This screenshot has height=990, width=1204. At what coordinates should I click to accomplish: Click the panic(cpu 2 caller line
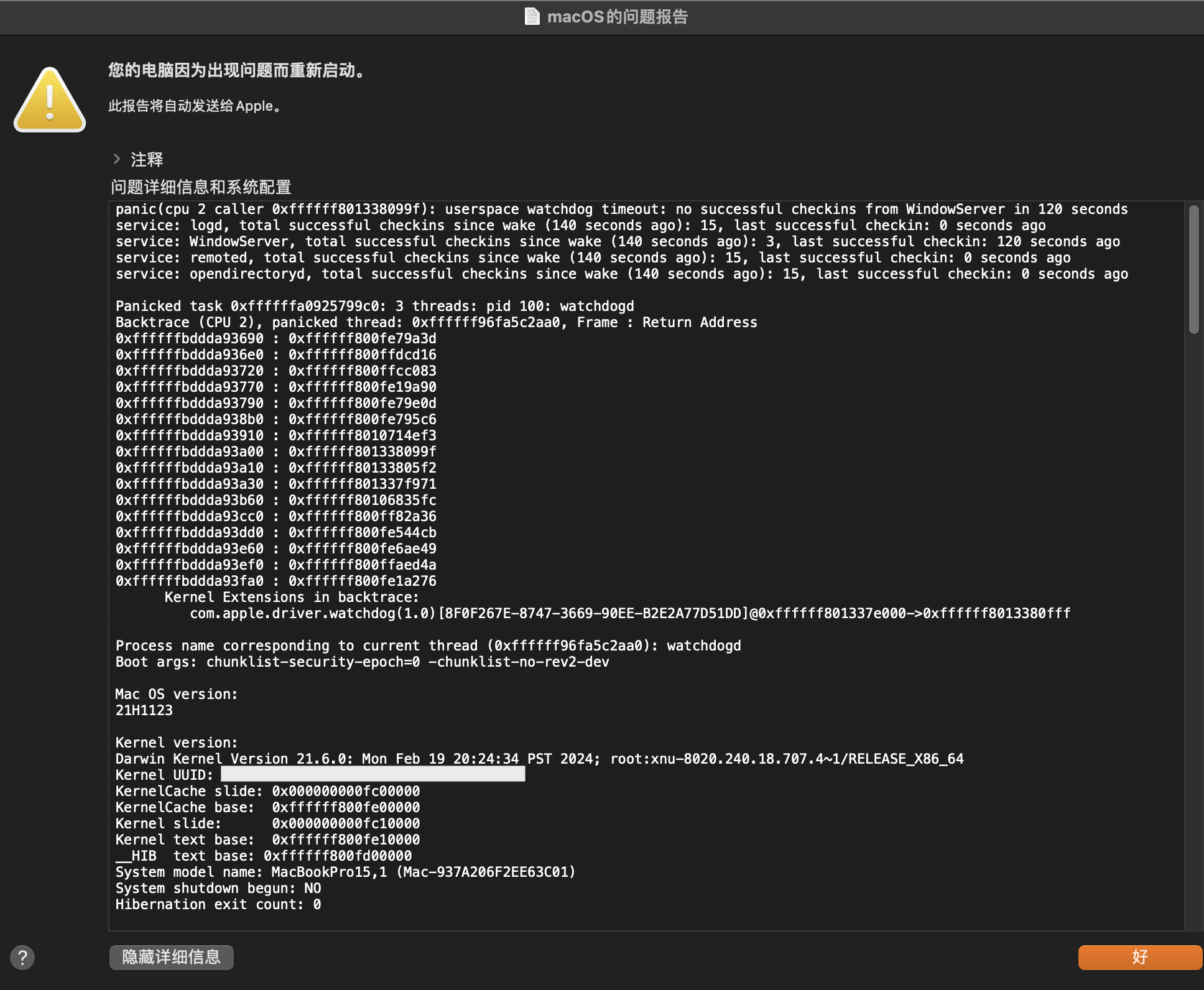pyautogui.click(x=621, y=210)
